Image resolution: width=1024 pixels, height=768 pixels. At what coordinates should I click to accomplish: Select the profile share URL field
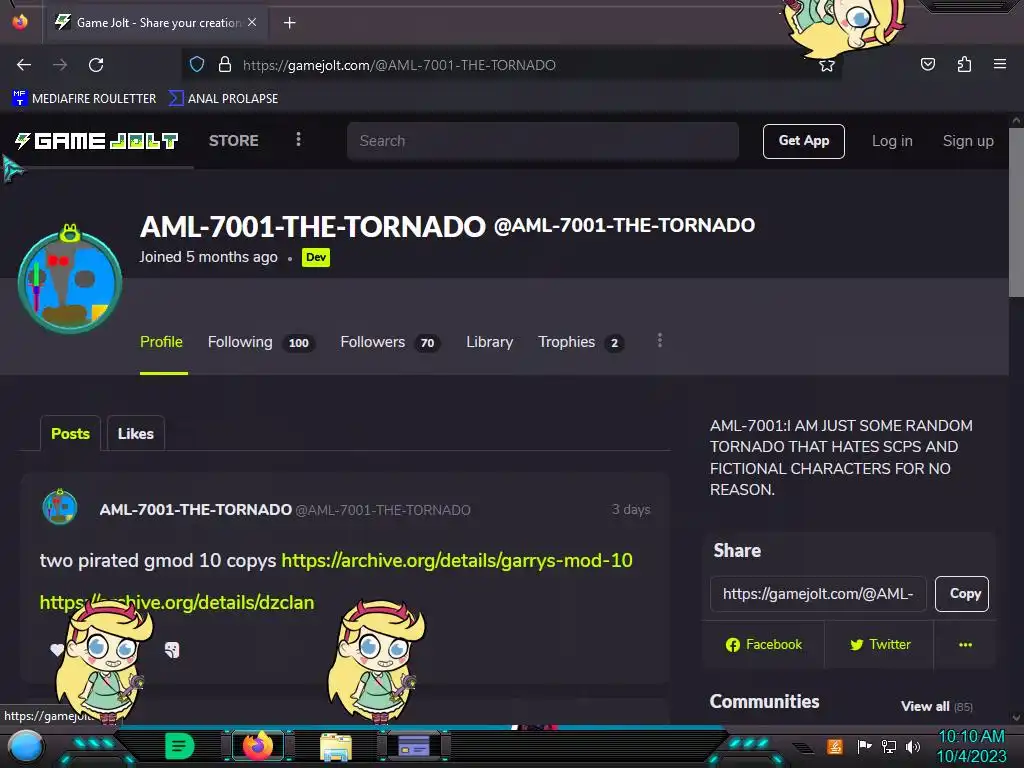coord(818,594)
